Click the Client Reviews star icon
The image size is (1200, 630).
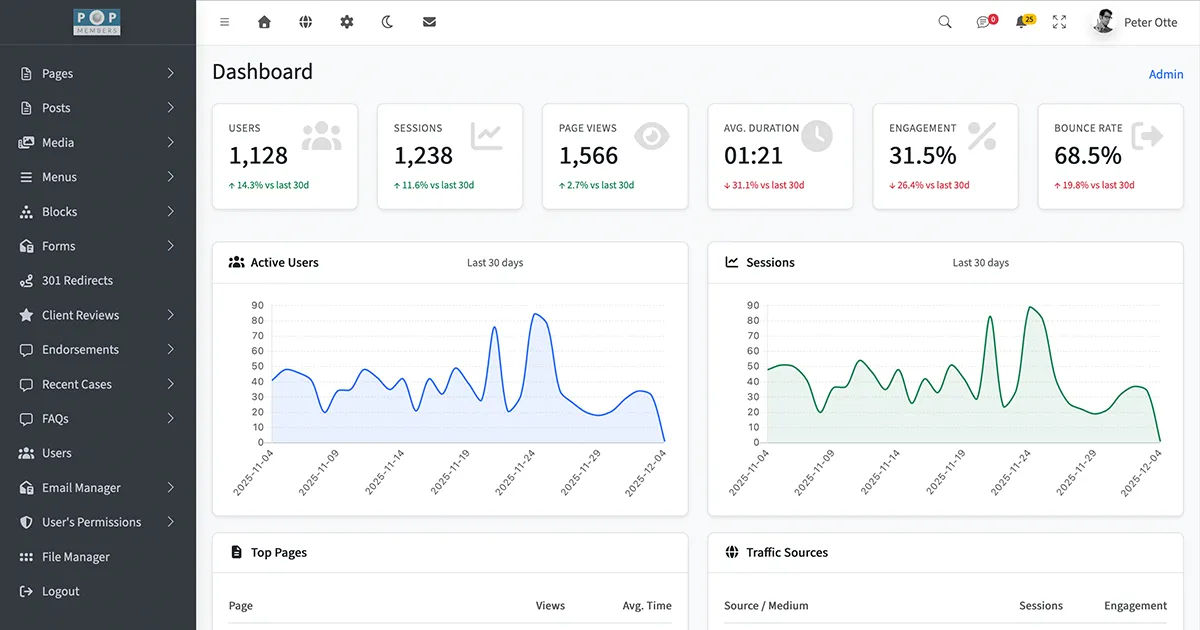tap(26, 315)
